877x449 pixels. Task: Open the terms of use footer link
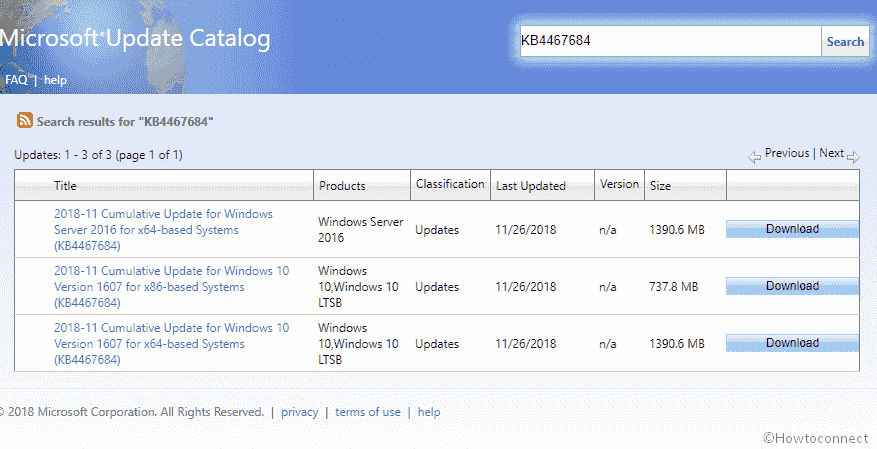367,412
